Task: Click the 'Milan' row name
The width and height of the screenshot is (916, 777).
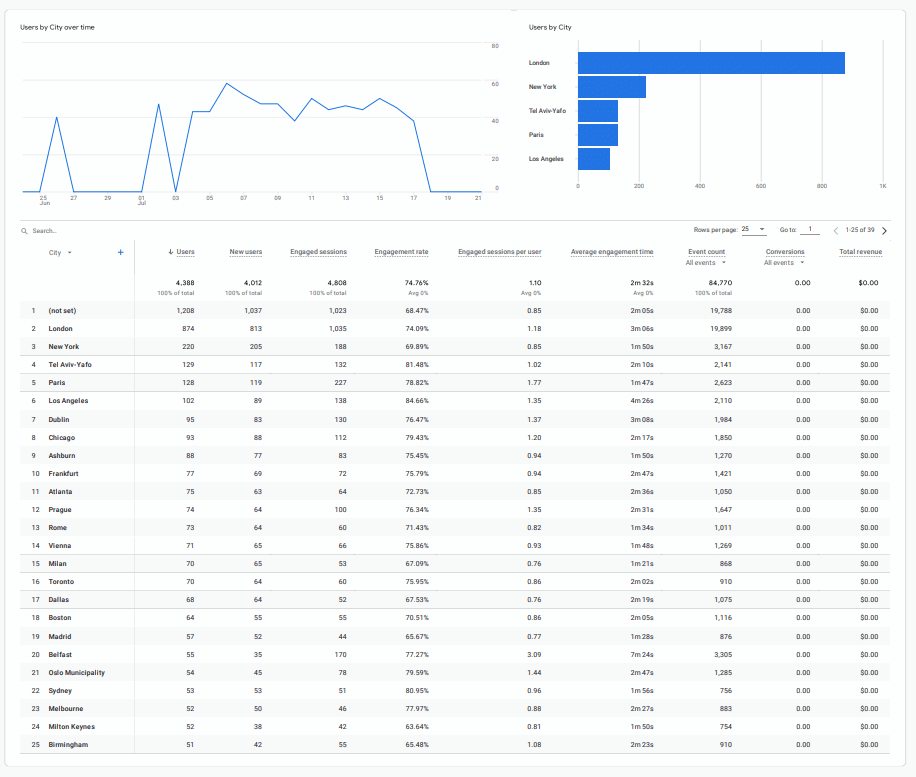Action: [x=57, y=564]
